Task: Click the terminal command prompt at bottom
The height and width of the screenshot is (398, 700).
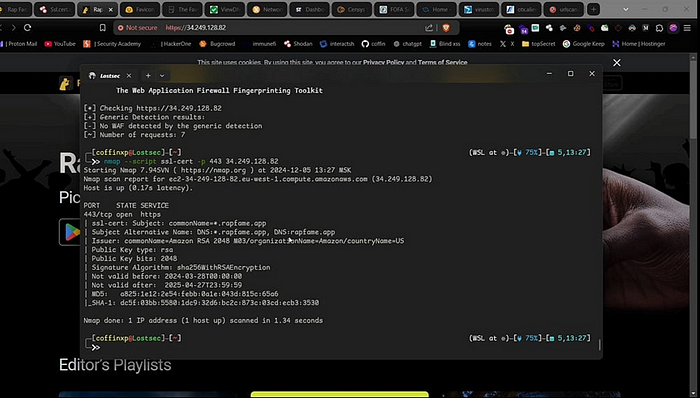Action: tap(96, 348)
